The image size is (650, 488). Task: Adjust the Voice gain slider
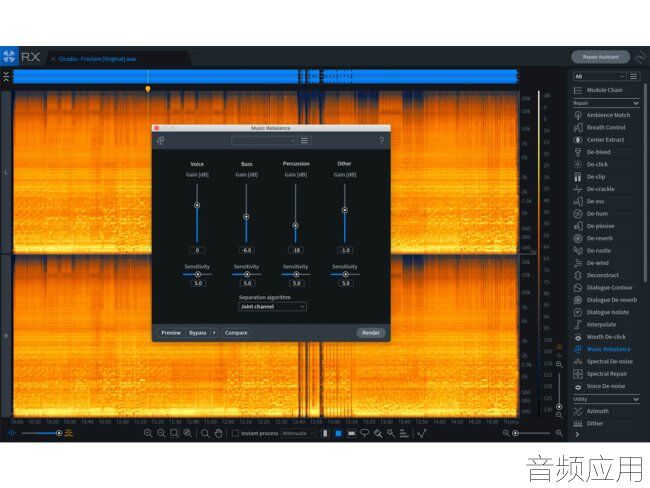coord(197,205)
